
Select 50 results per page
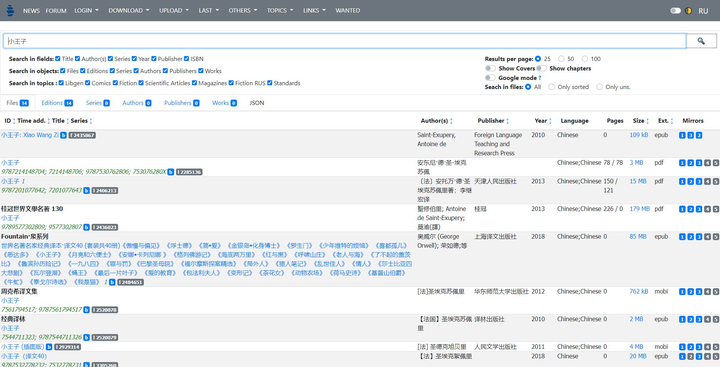pyautogui.click(x=561, y=59)
